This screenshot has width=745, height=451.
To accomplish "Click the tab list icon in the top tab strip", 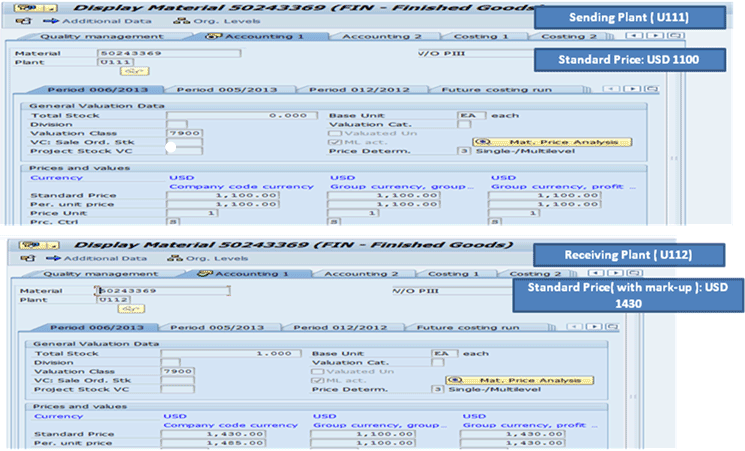I will point(673,36).
